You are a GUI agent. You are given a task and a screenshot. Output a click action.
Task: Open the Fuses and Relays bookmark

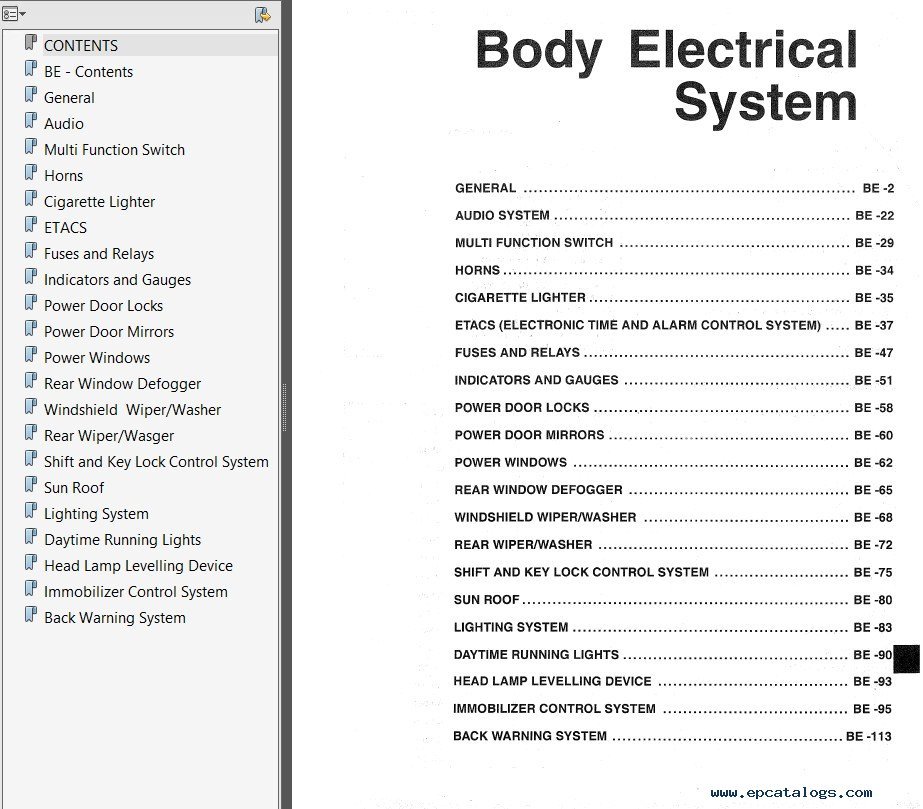click(x=98, y=253)
